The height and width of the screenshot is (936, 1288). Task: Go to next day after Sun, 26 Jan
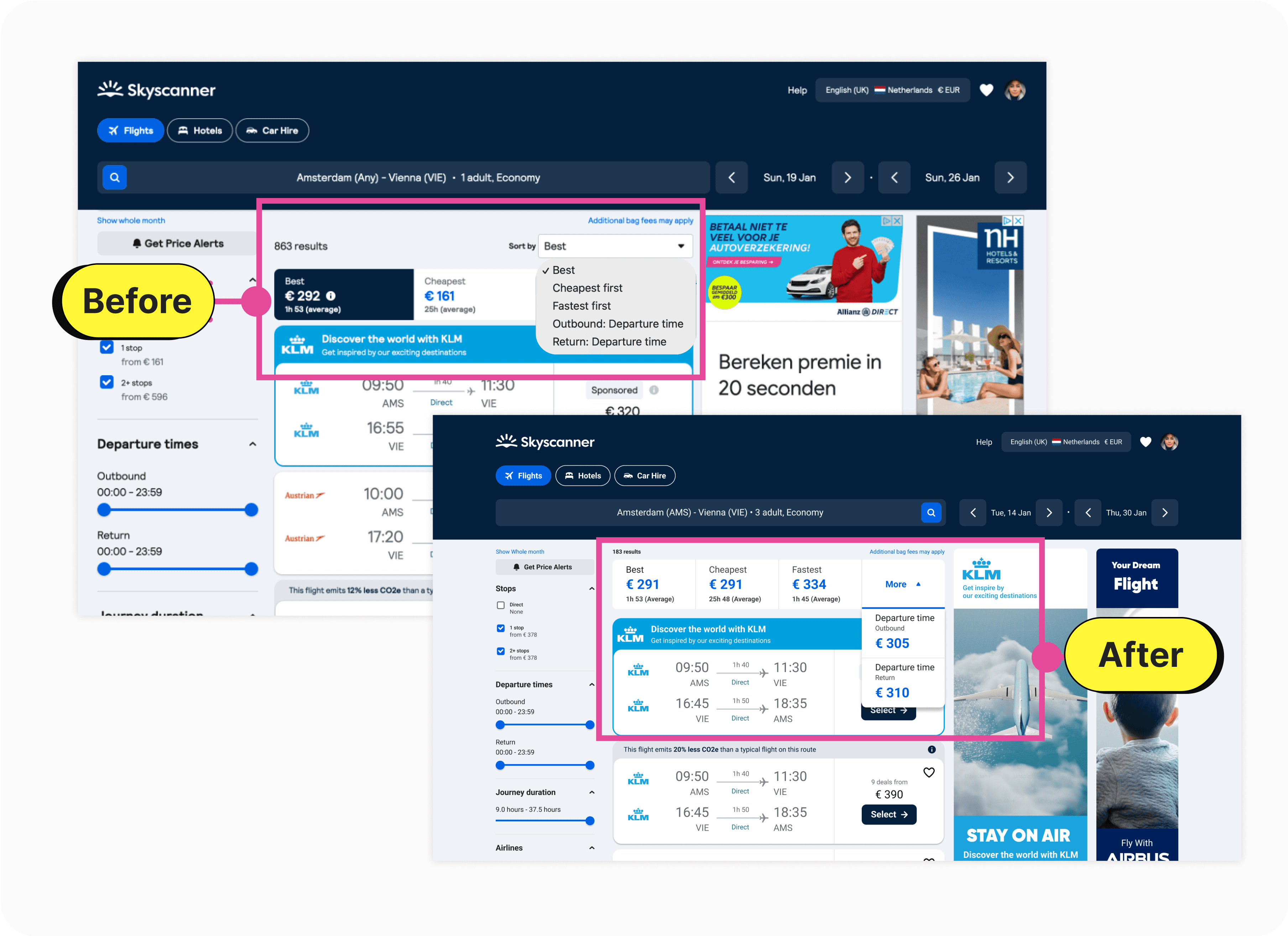1010,178
